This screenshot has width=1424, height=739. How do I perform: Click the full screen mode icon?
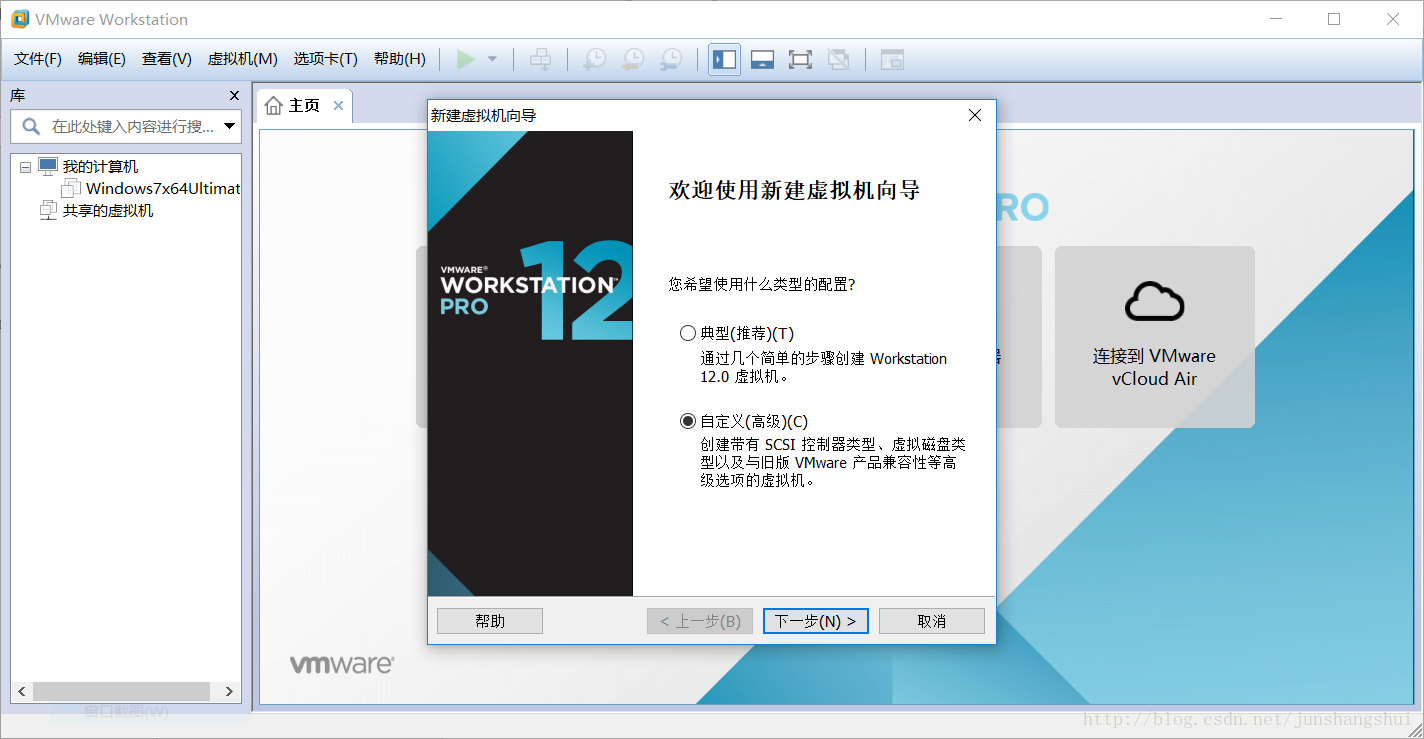(800, 60)
